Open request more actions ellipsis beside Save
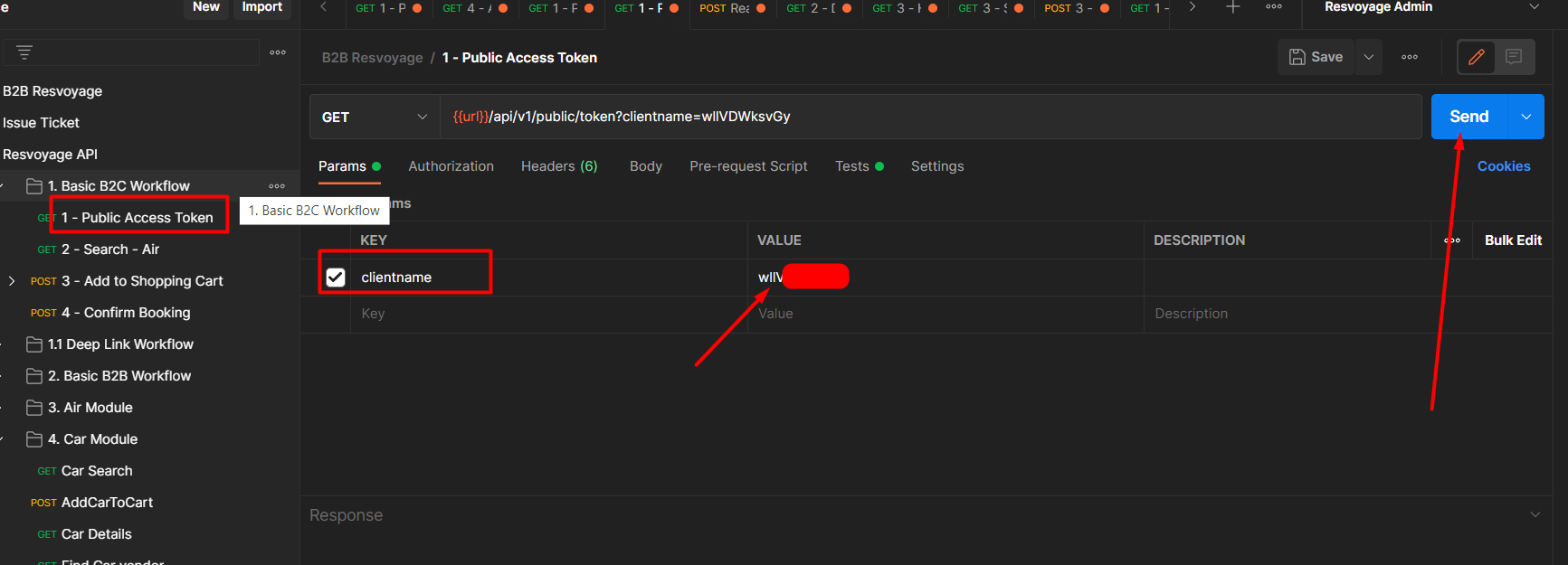This screenshot has height=565, width=1568. (1410, 57)
